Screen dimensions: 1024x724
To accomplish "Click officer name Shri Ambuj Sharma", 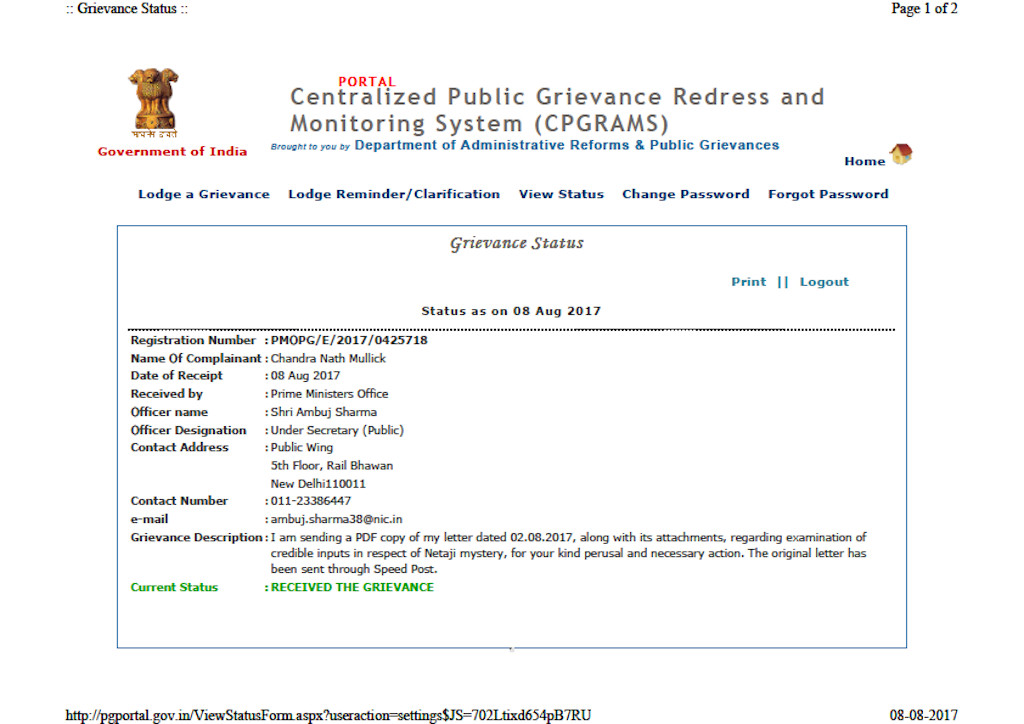I will [324, 412].
